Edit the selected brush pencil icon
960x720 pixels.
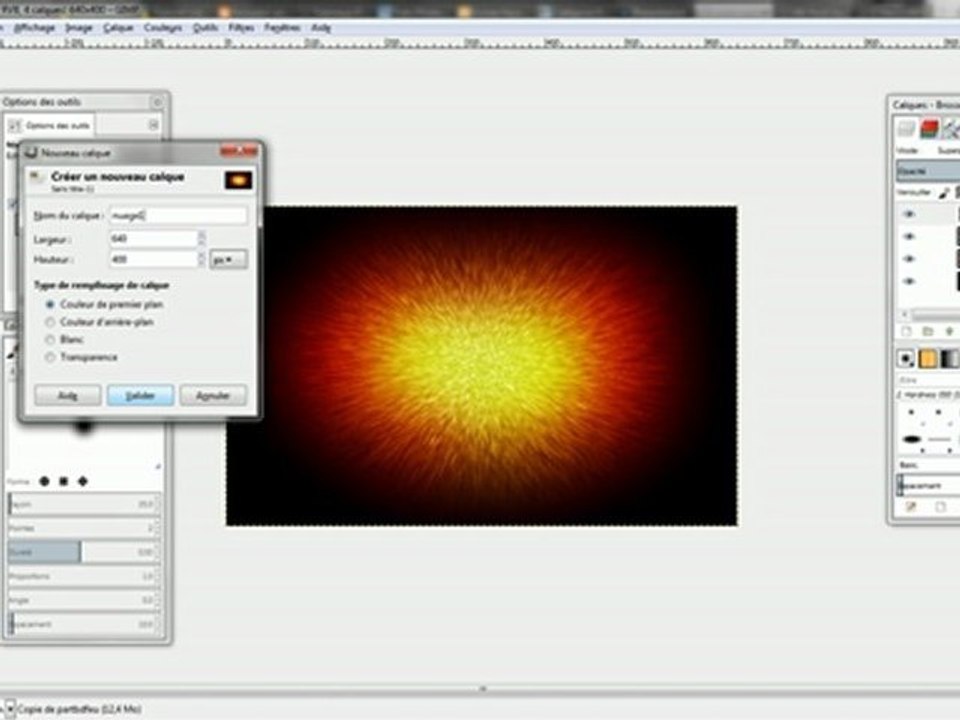point(910,506)
